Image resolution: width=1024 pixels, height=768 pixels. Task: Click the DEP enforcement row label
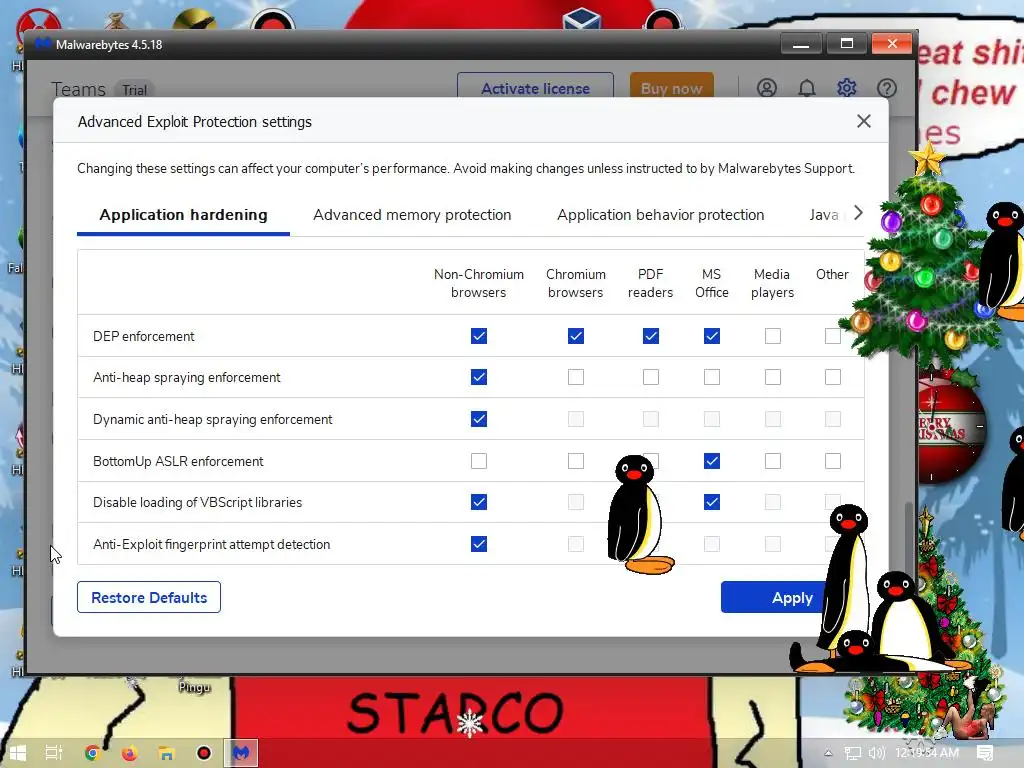(x=144, y=336)
